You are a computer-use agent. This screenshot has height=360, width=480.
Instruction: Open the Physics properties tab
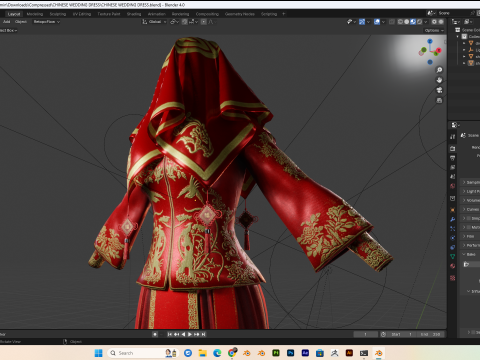coord(452,238)
